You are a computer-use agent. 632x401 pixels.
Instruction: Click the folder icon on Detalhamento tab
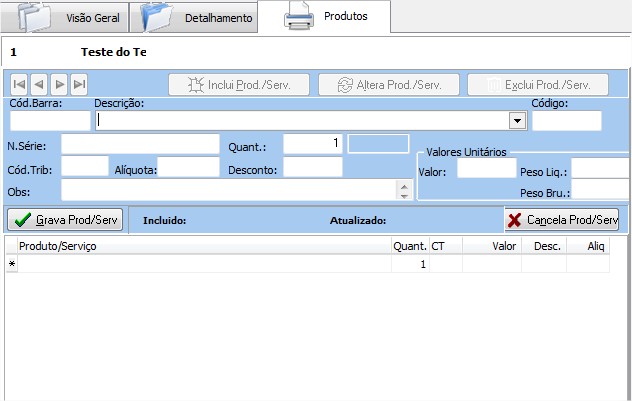[x=160, y=17]
